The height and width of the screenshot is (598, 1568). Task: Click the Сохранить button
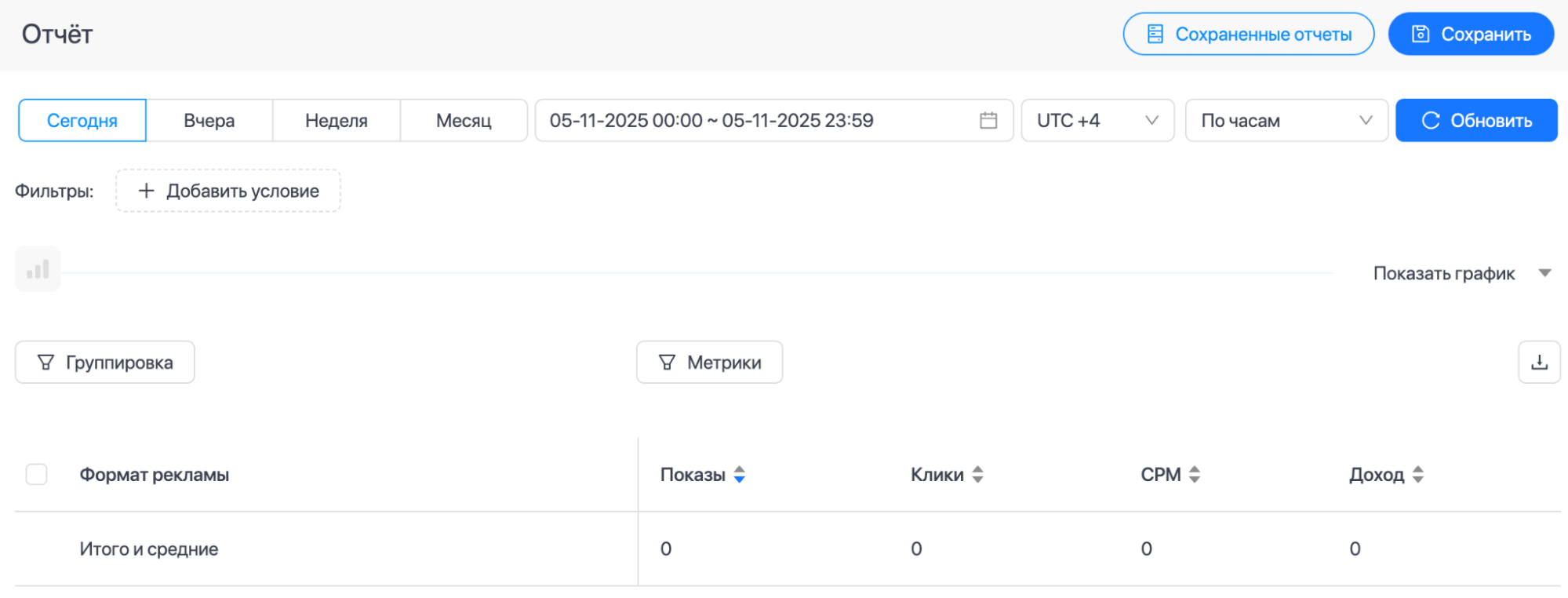(1471, 34)
